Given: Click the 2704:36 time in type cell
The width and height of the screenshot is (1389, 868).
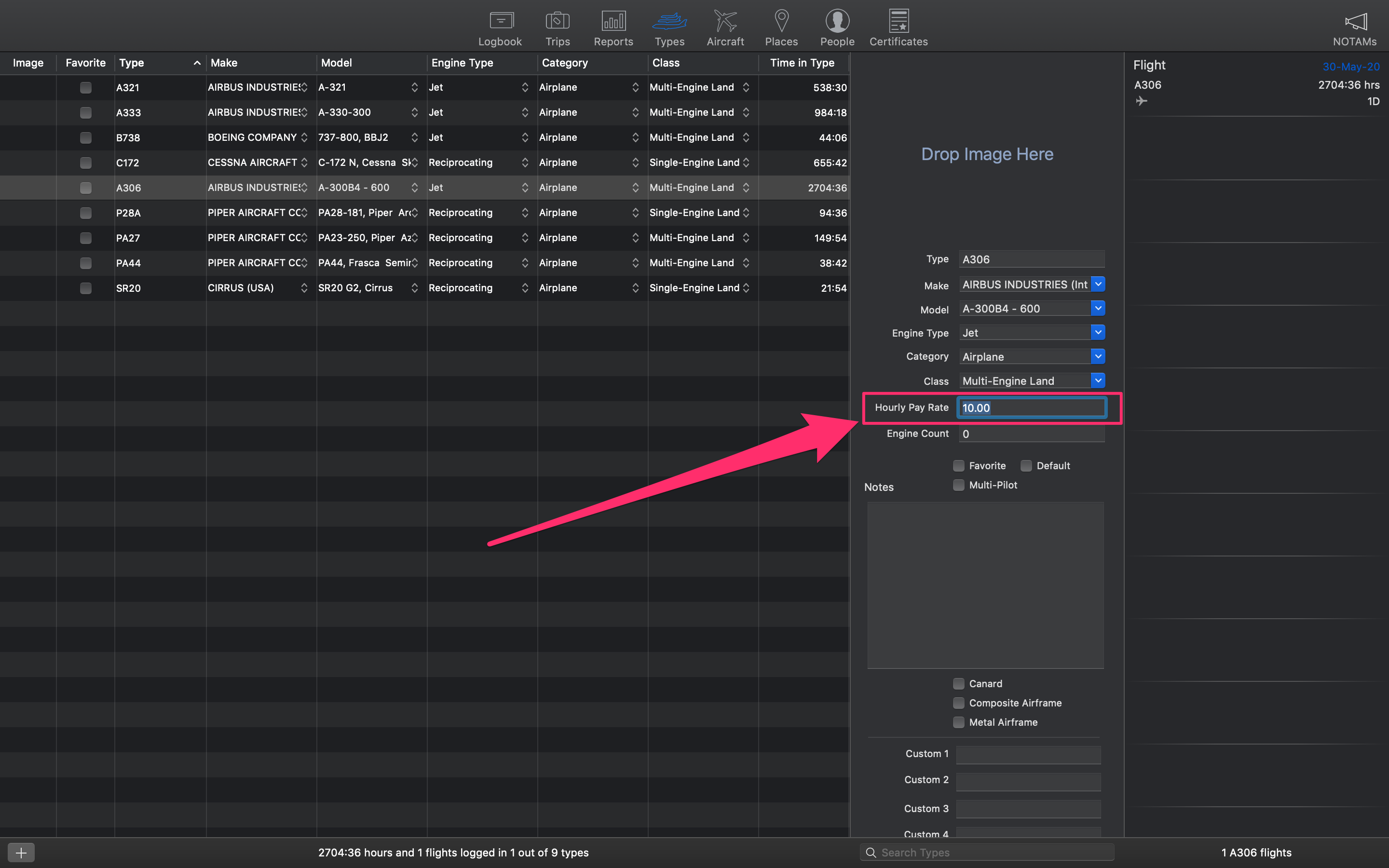Looking at the screenshot, I should (827, 188).
